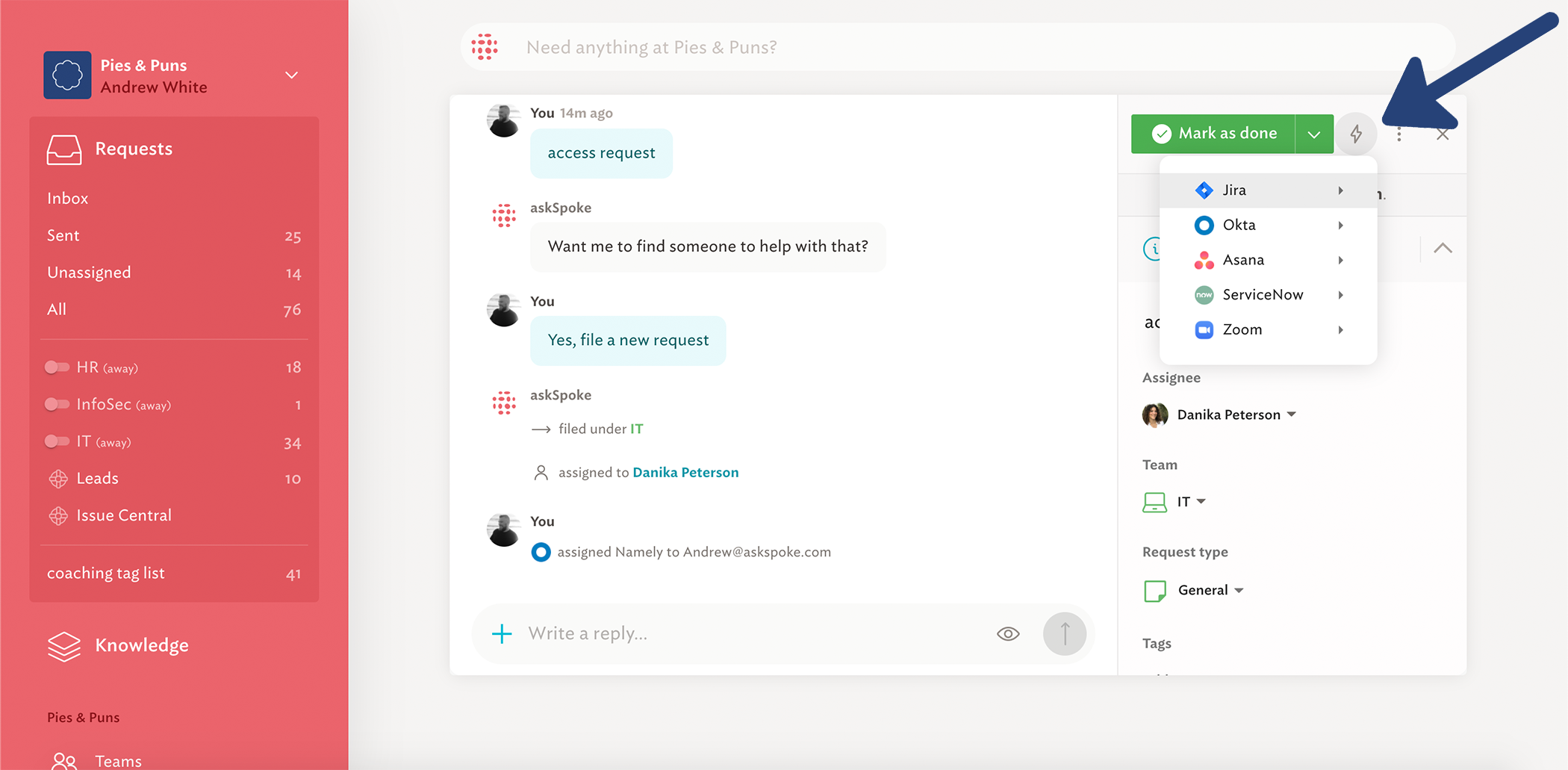
Task: Expand the Jira submenu arrow
Action: tap(1341, 190)
